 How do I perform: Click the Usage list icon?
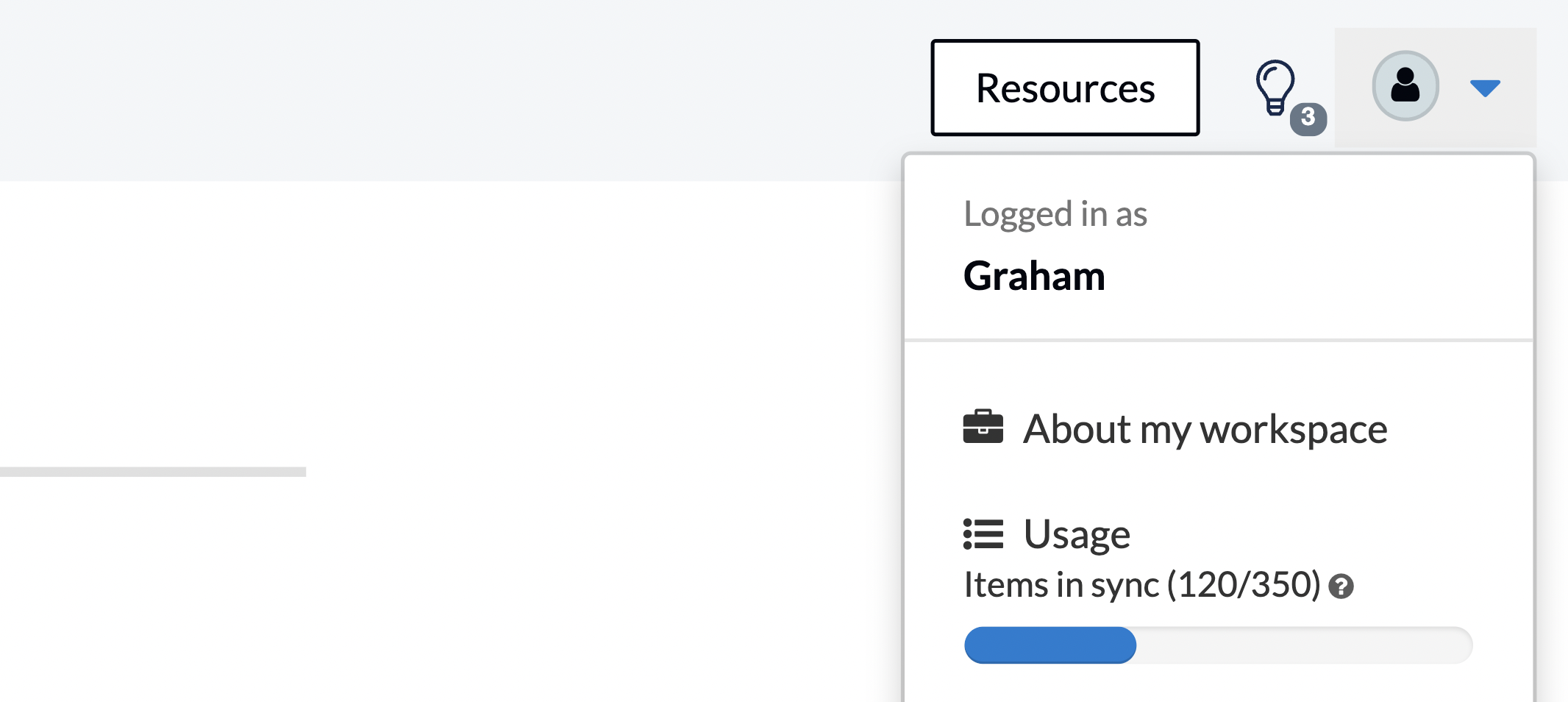pyautogui.click(x=983, y=534)
